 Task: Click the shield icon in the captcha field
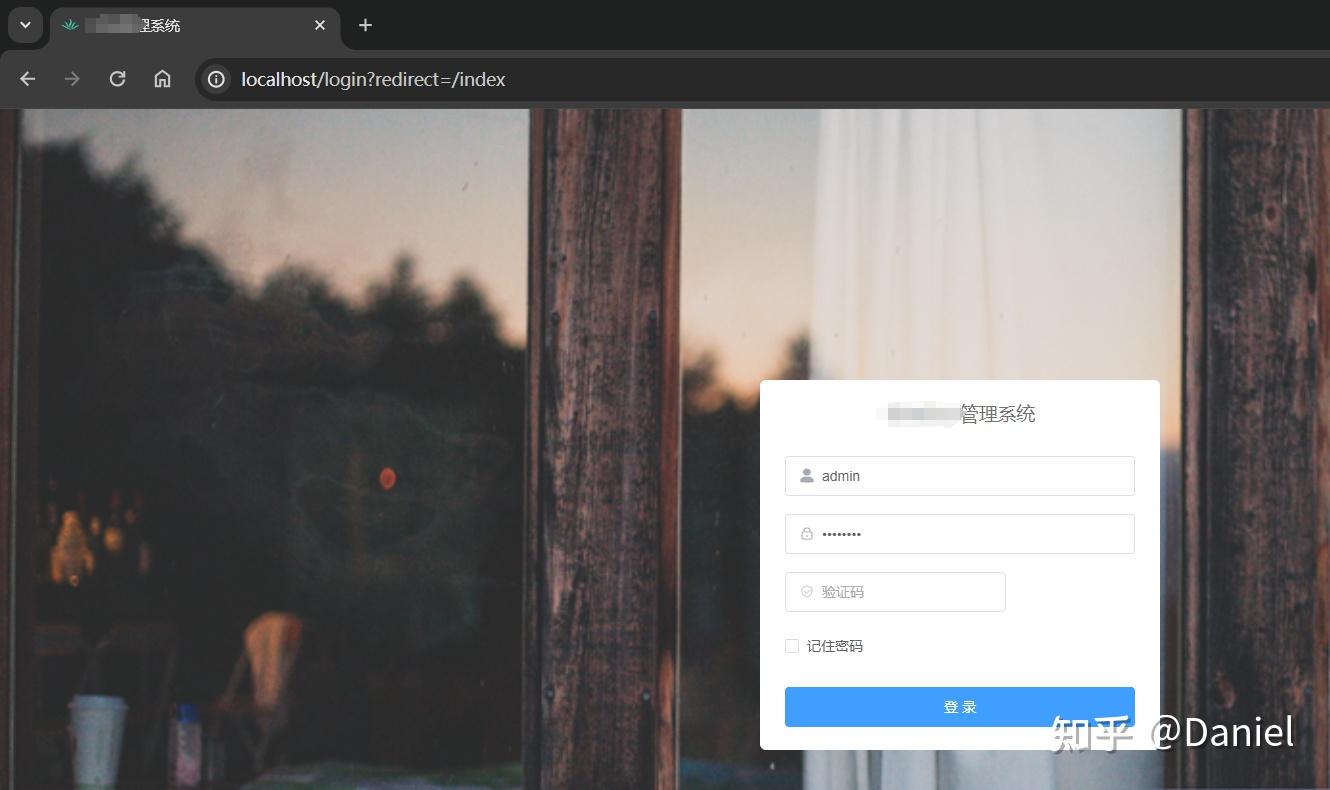click(x=806, y=591)
